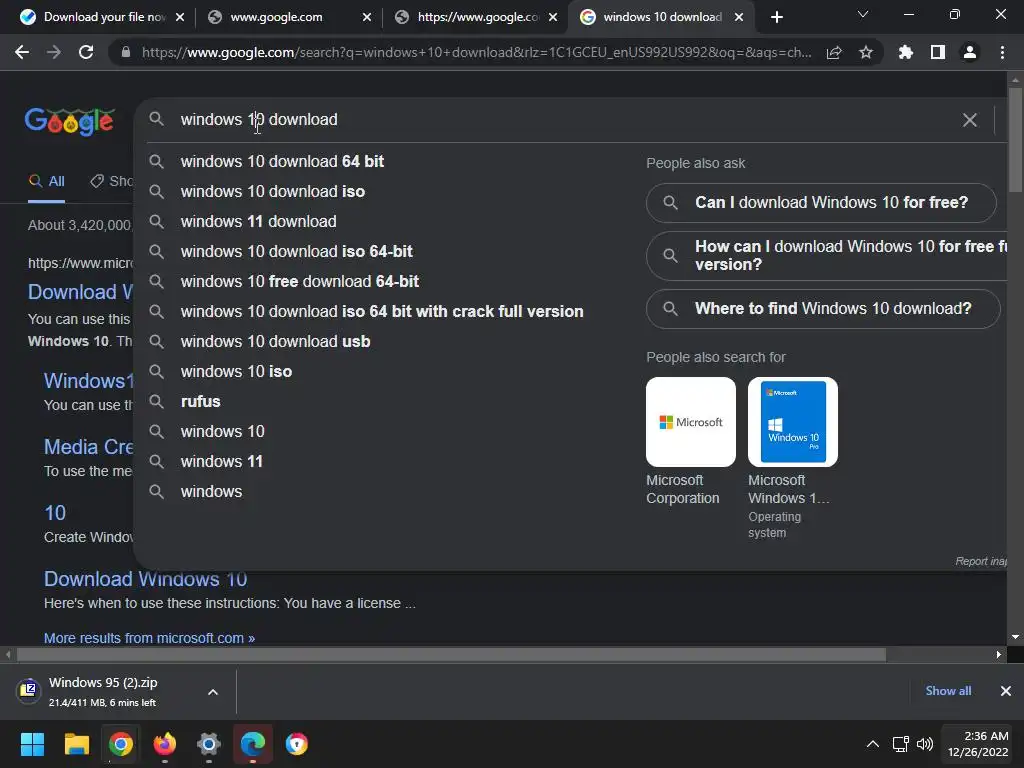Click scrollbar right arrow
This screenshot has width=1024, height=768.
click(999, 654)
